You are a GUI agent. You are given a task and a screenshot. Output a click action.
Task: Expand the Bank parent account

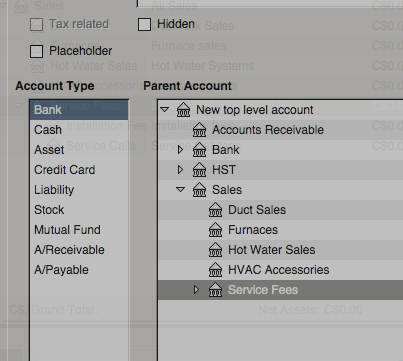(180, 150)
